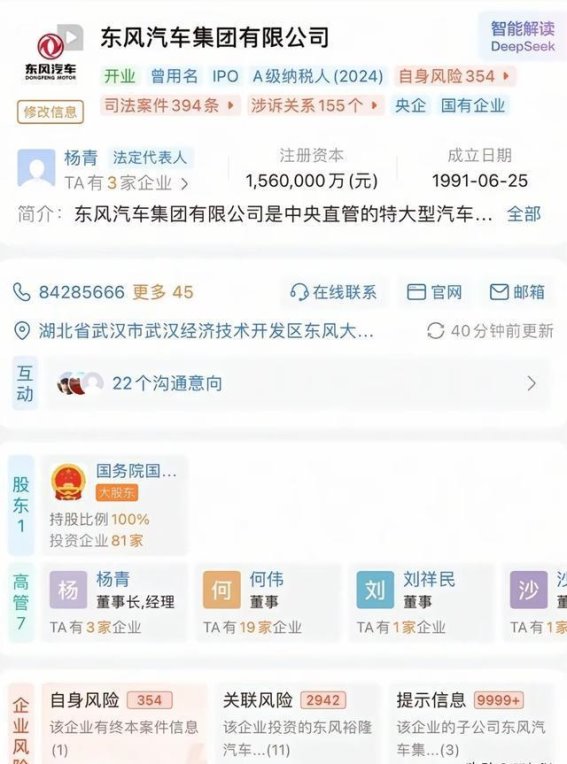567x764 pixels.
Task: Expand 涉诉关系 155个 tag
Action: (315, 105)
